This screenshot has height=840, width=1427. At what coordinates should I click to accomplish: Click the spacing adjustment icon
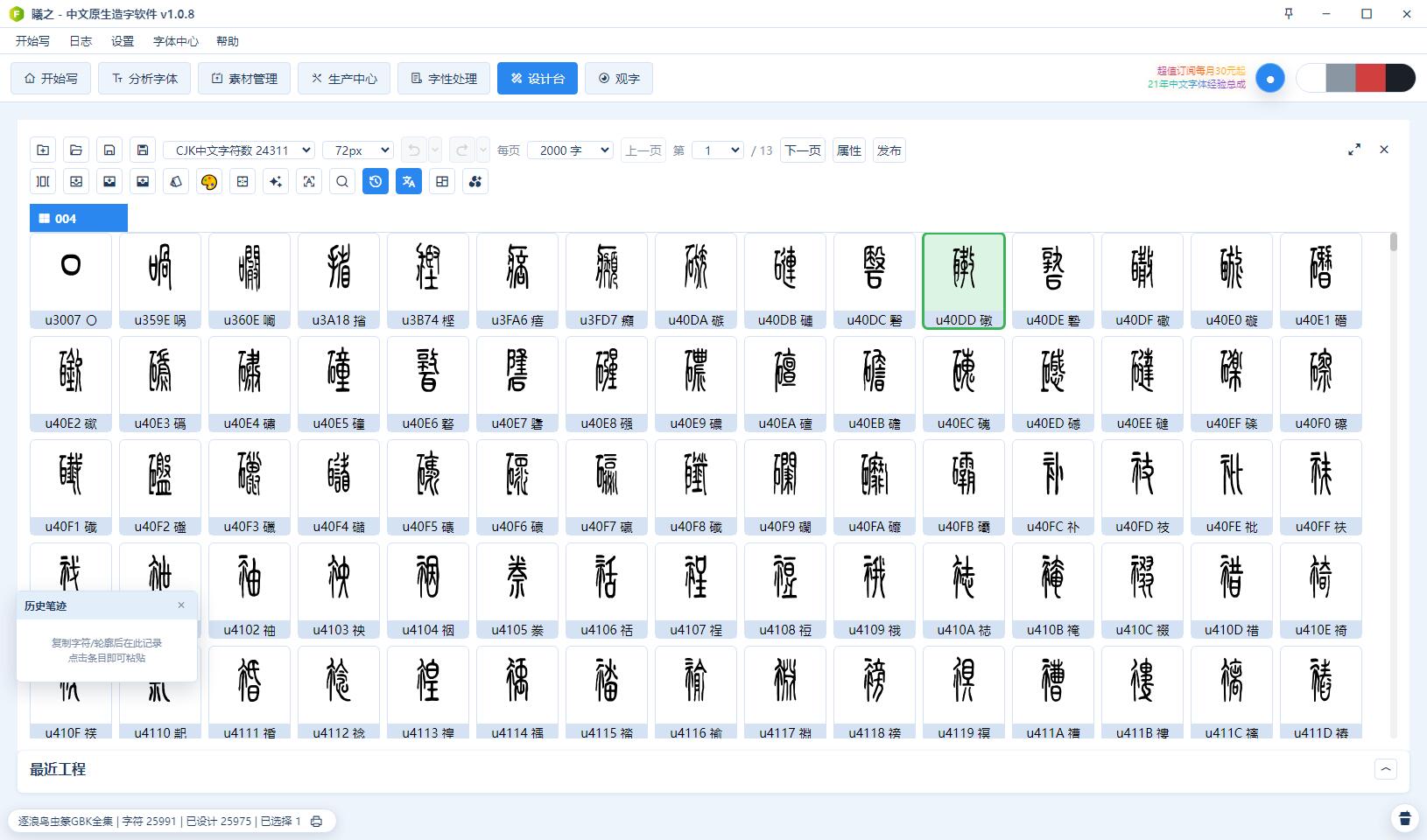(43, 182)
